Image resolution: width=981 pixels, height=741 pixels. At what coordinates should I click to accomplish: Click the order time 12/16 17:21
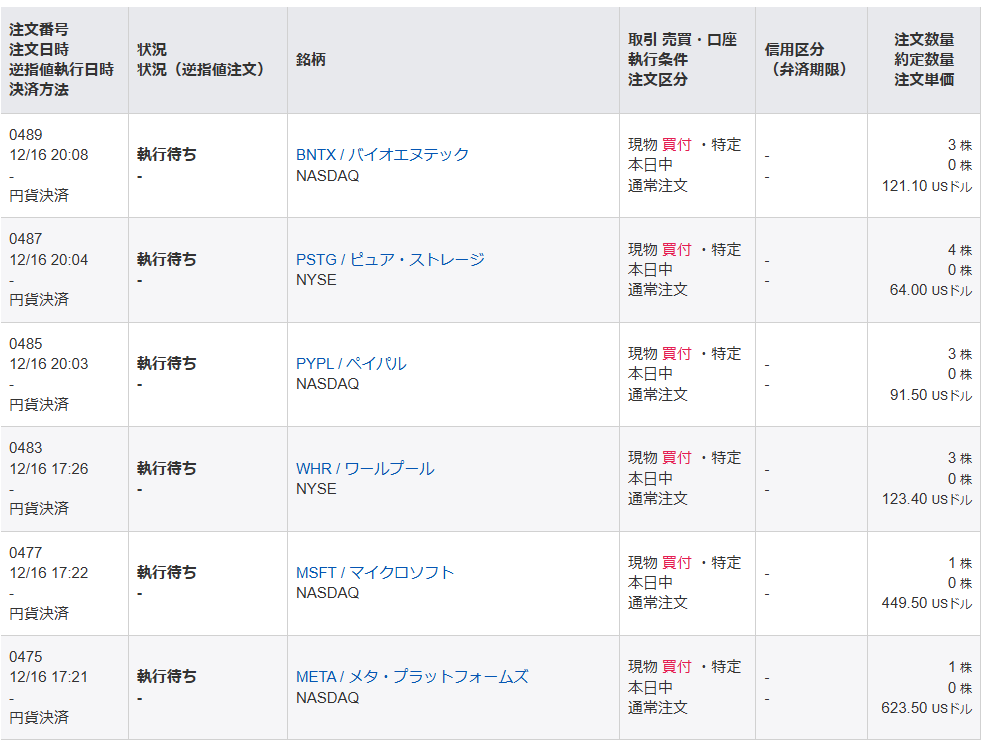(49, 677)
